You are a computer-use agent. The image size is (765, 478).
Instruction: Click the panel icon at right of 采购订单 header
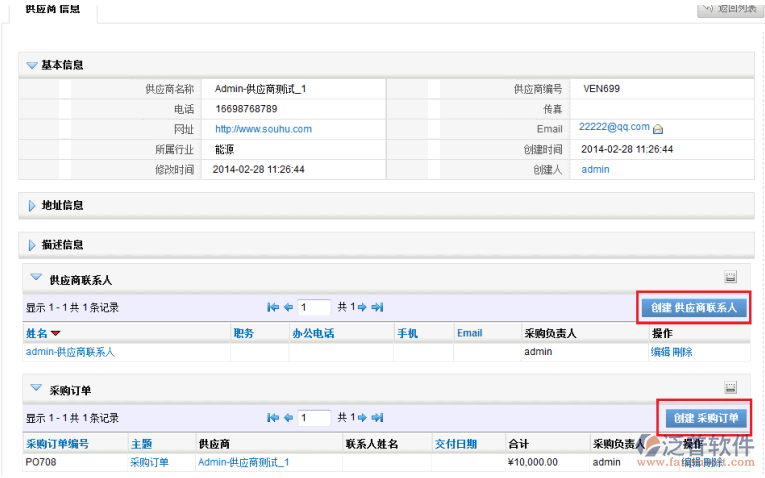pyautogui.click(x=730, y=388)
